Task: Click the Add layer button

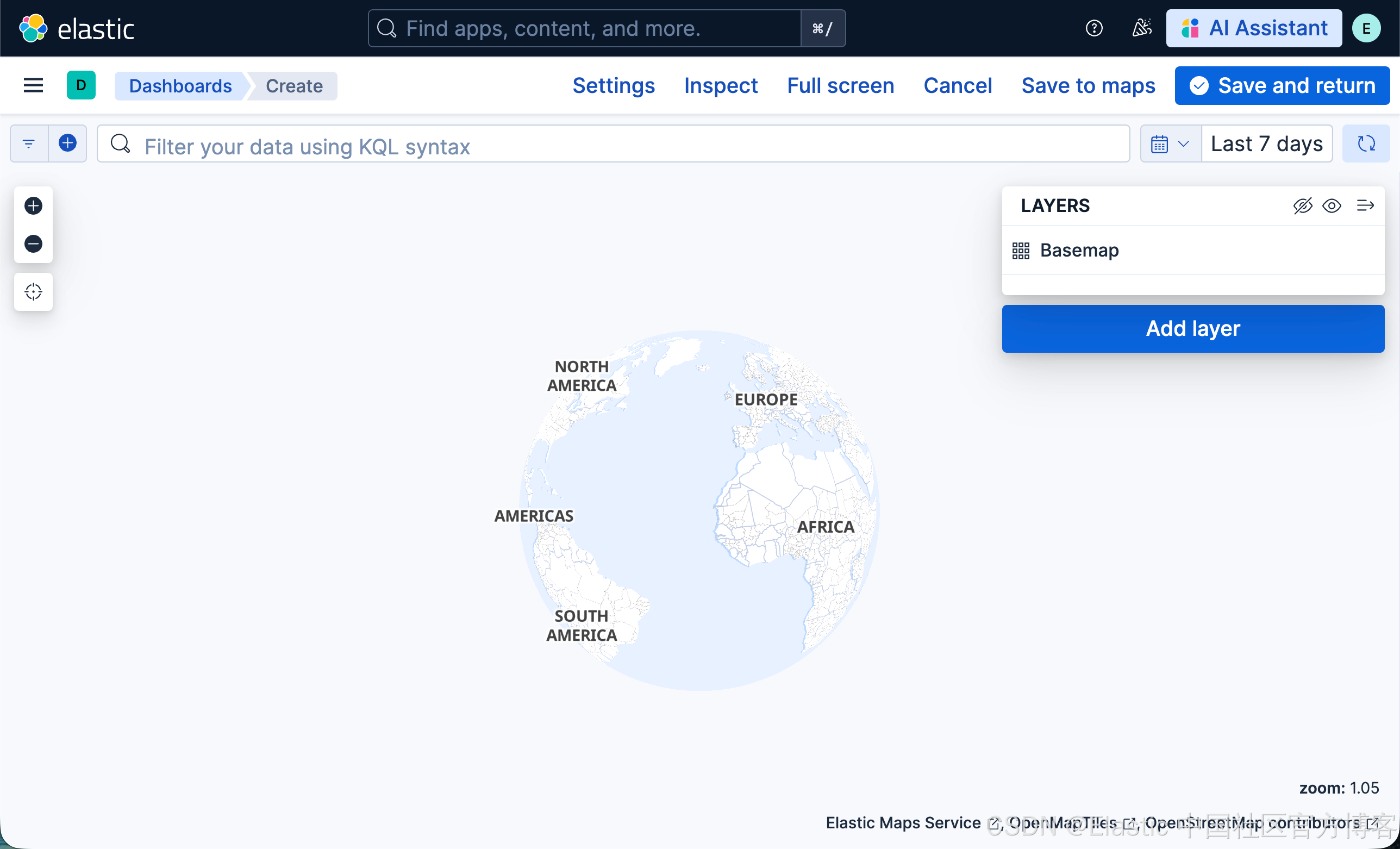Action: (1192, 328)
